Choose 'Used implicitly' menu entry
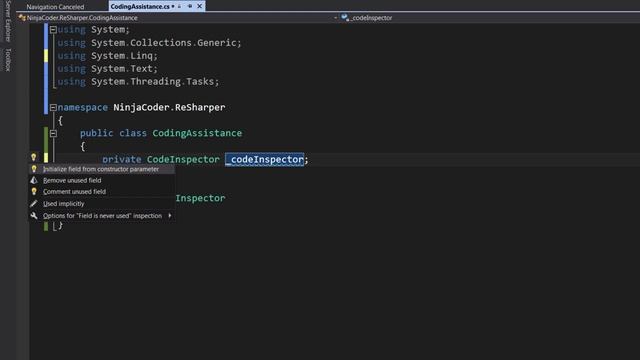This screenshot has width=640, height=360. coord(102,204)
